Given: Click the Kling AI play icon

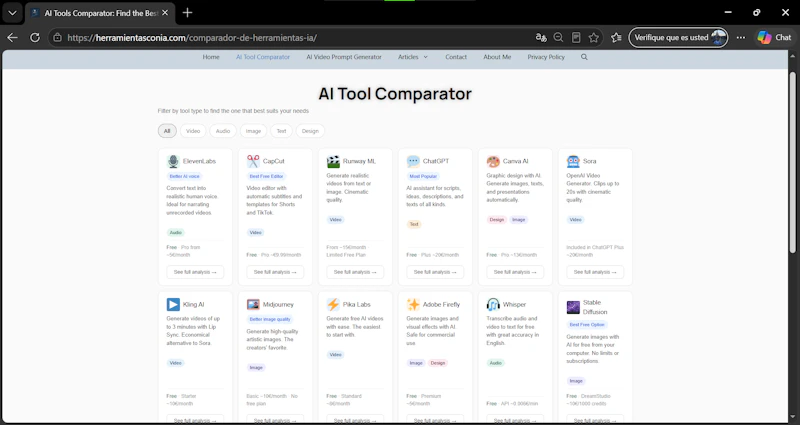Looking at the screenshot, I should click(173, 305).
